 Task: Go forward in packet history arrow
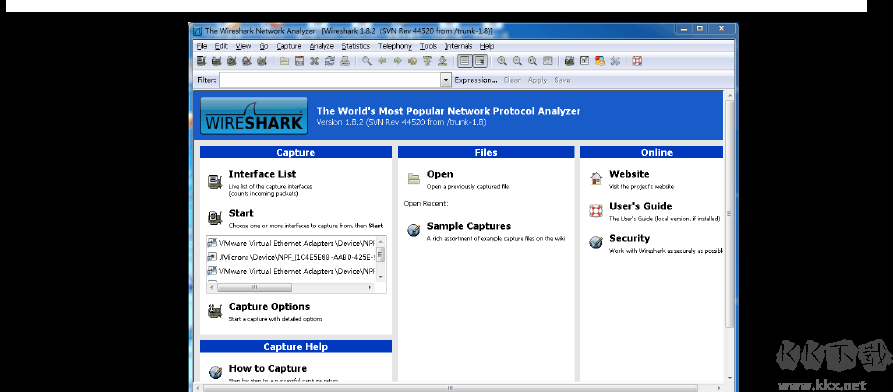click(x=398, y=61)
